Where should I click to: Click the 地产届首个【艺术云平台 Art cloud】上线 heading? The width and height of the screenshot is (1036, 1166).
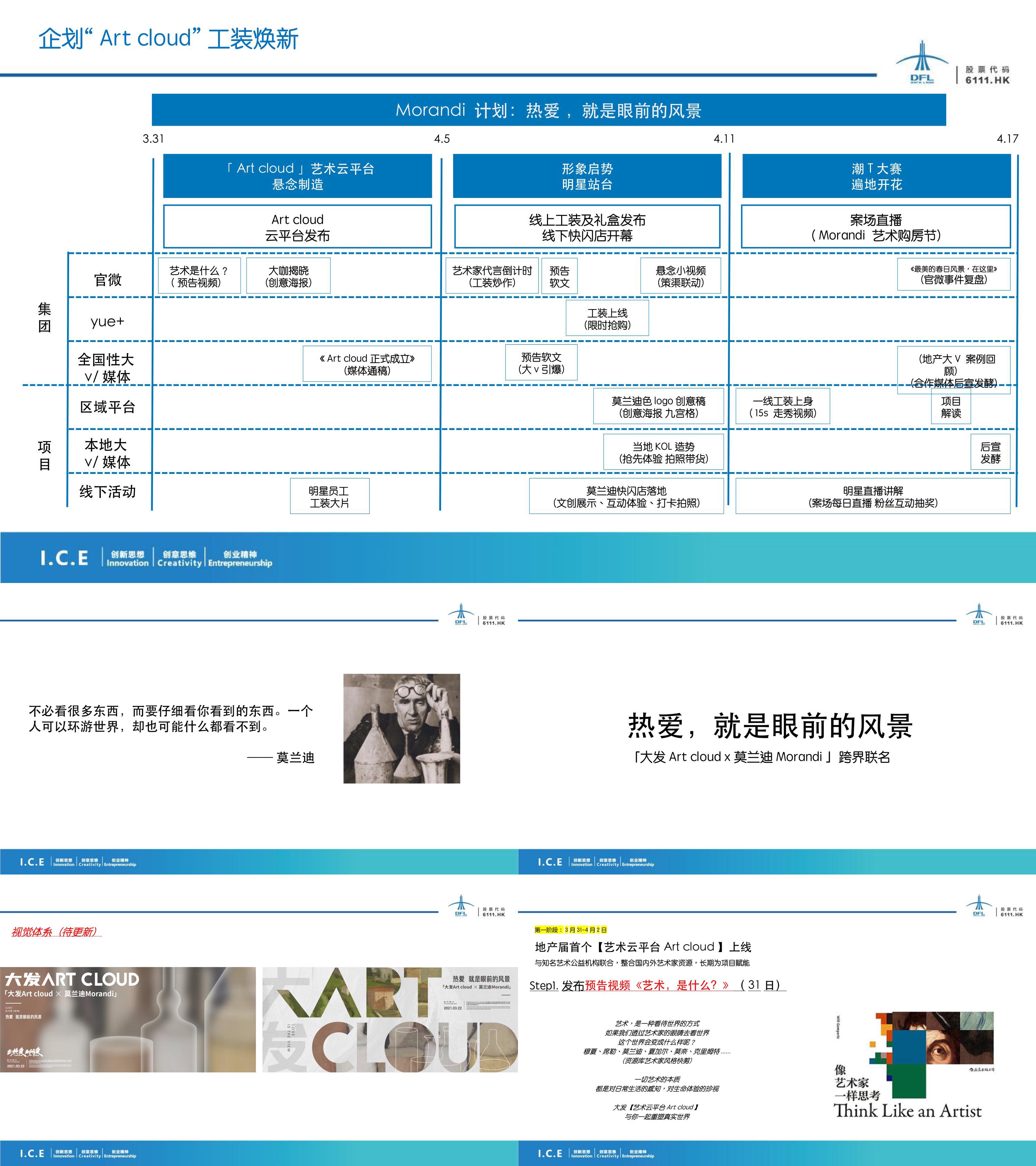coord(643,947)
